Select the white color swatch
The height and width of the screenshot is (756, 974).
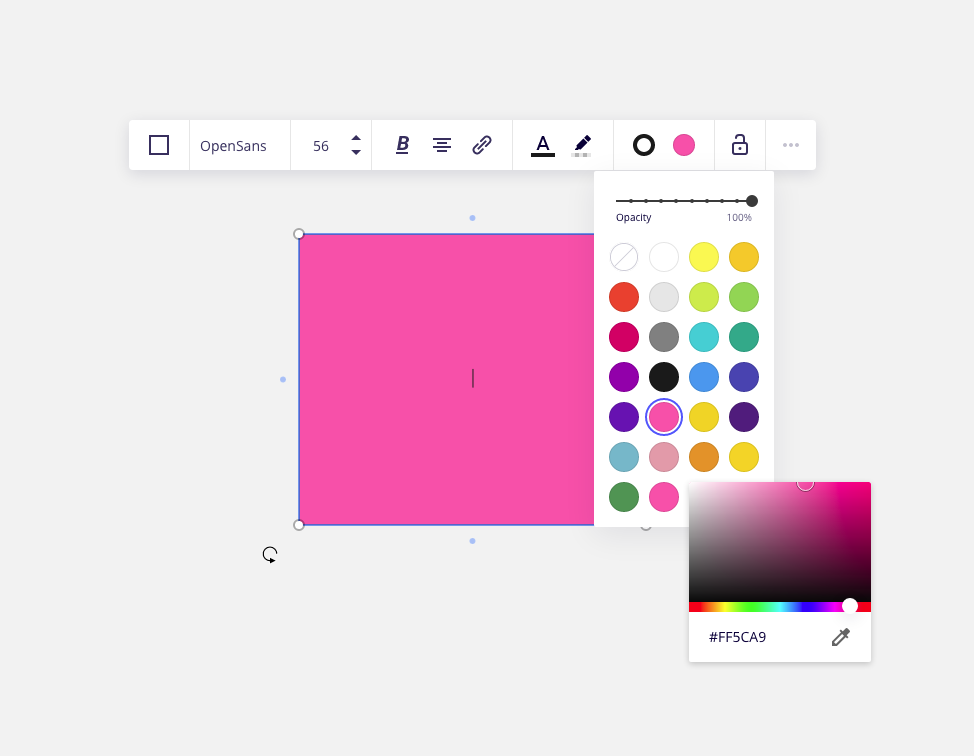coord(664,257)
